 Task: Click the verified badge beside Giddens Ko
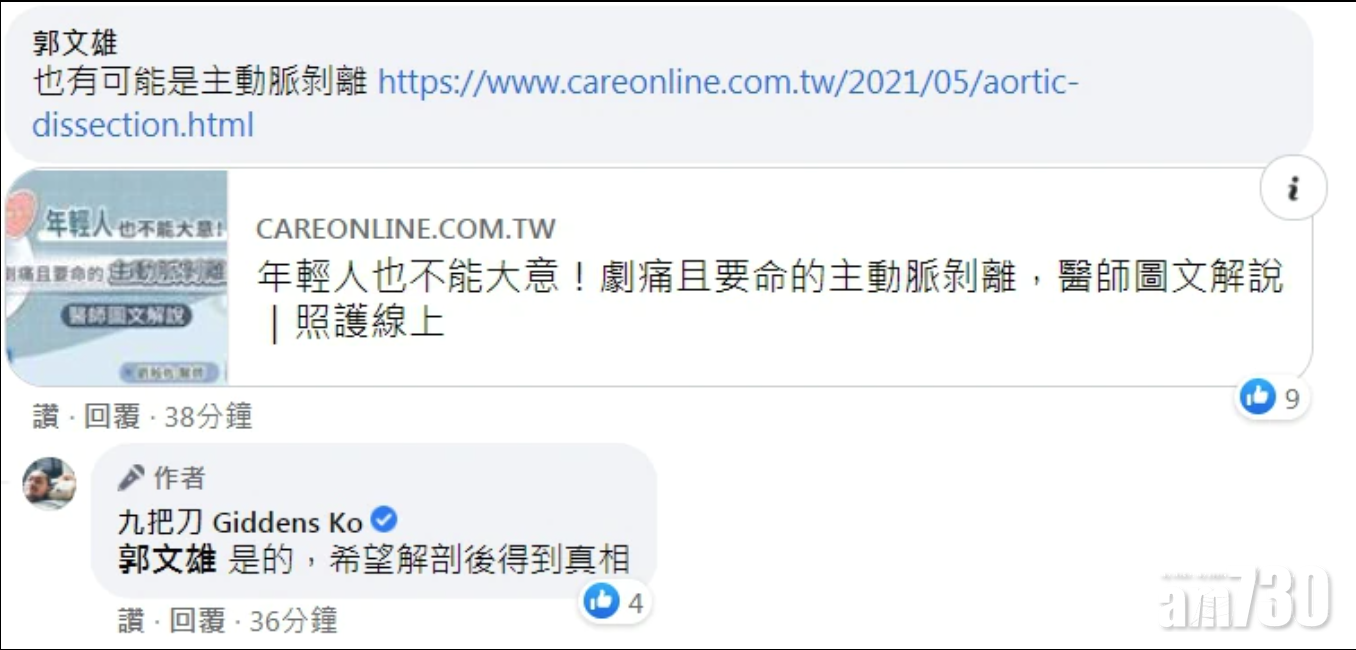tap(384, 520)
